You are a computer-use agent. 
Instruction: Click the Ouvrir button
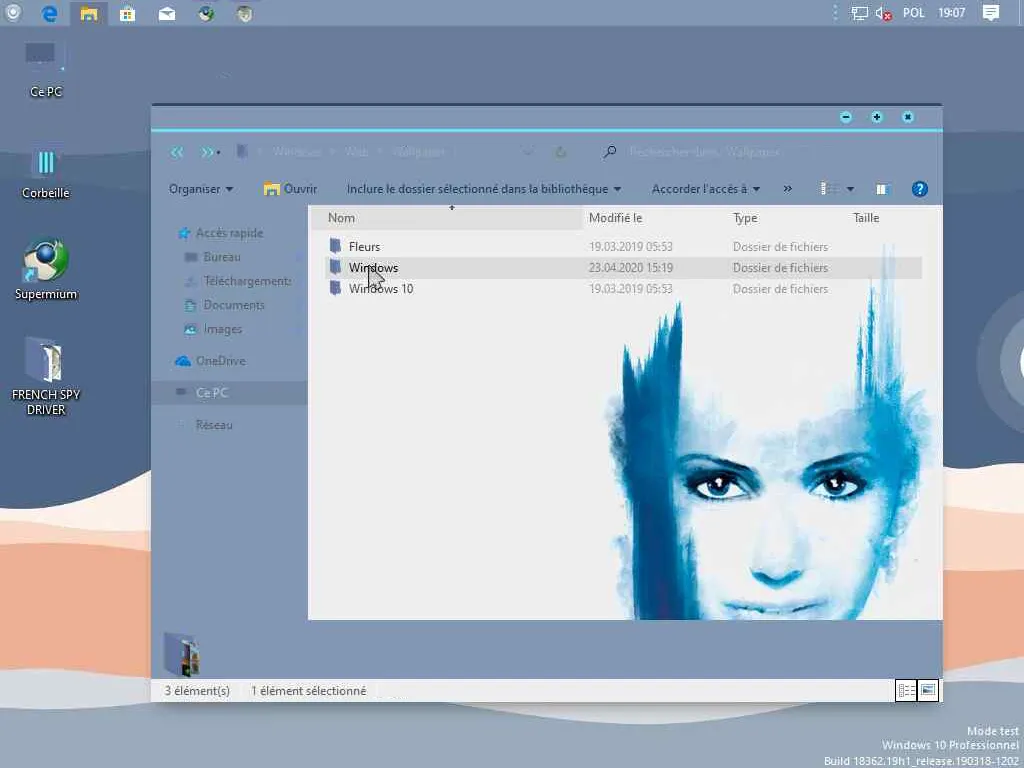coord(290,189)
